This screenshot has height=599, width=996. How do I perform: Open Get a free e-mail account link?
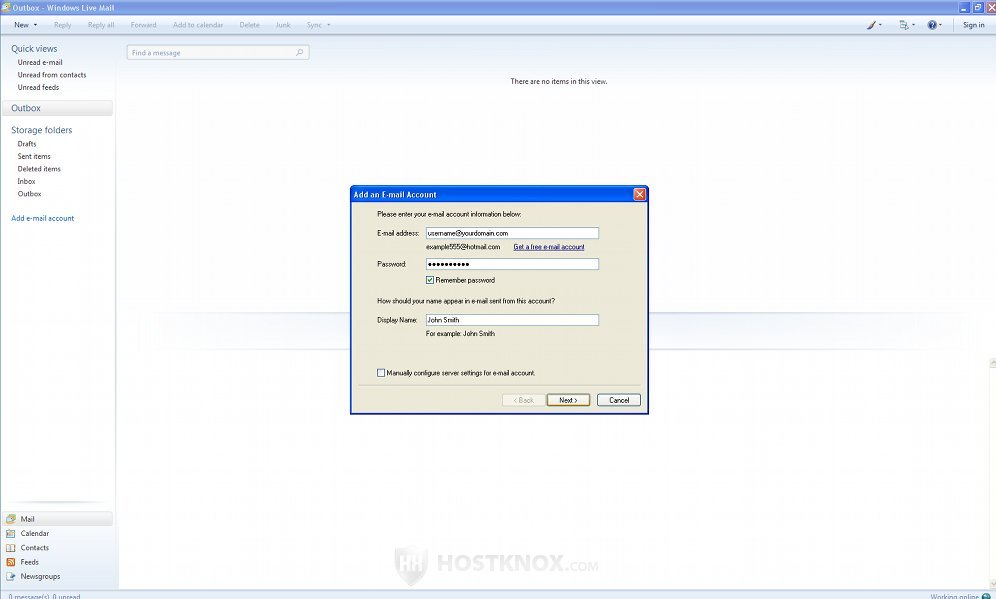click(549, 247)
